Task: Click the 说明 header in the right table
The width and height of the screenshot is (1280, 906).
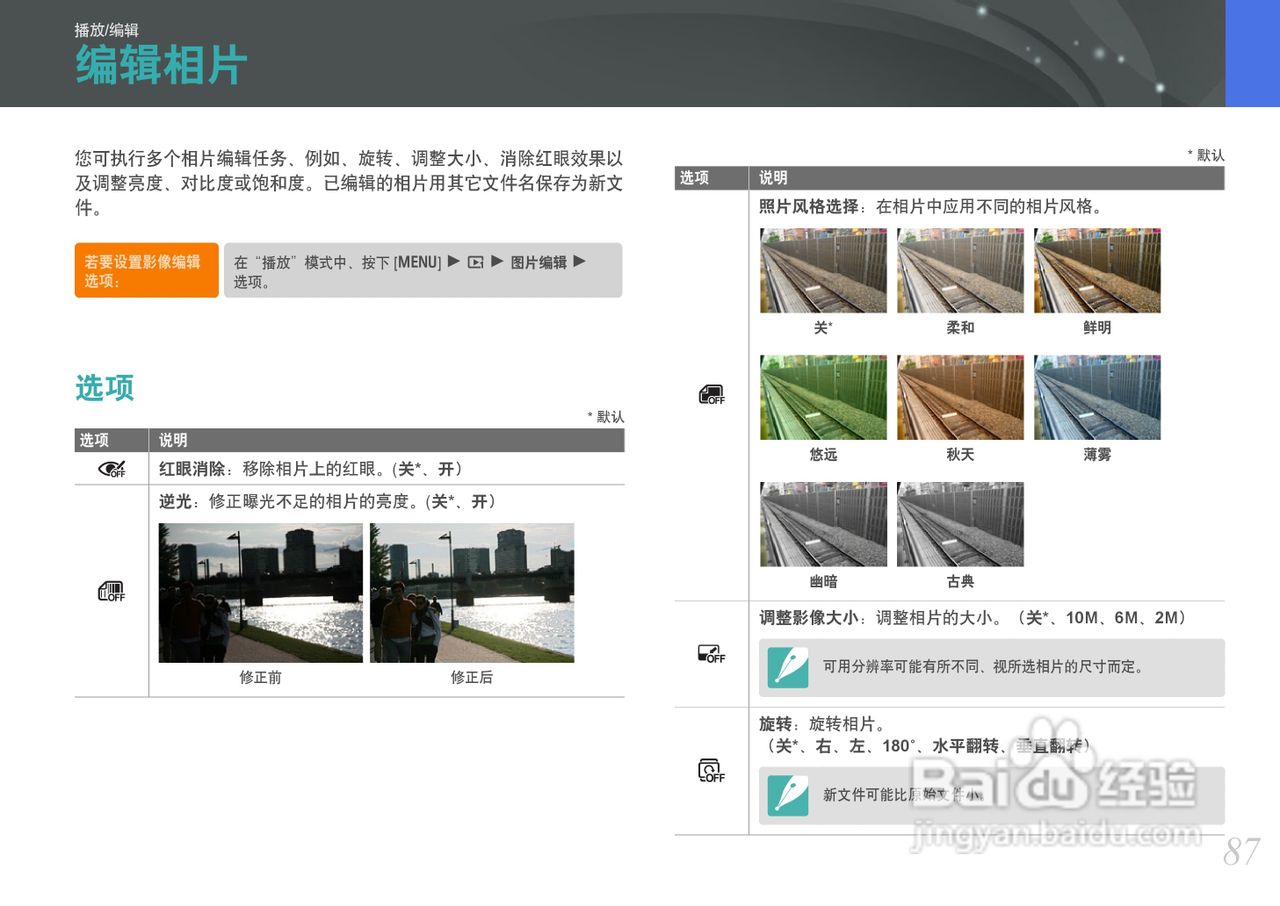Action: 773,178
